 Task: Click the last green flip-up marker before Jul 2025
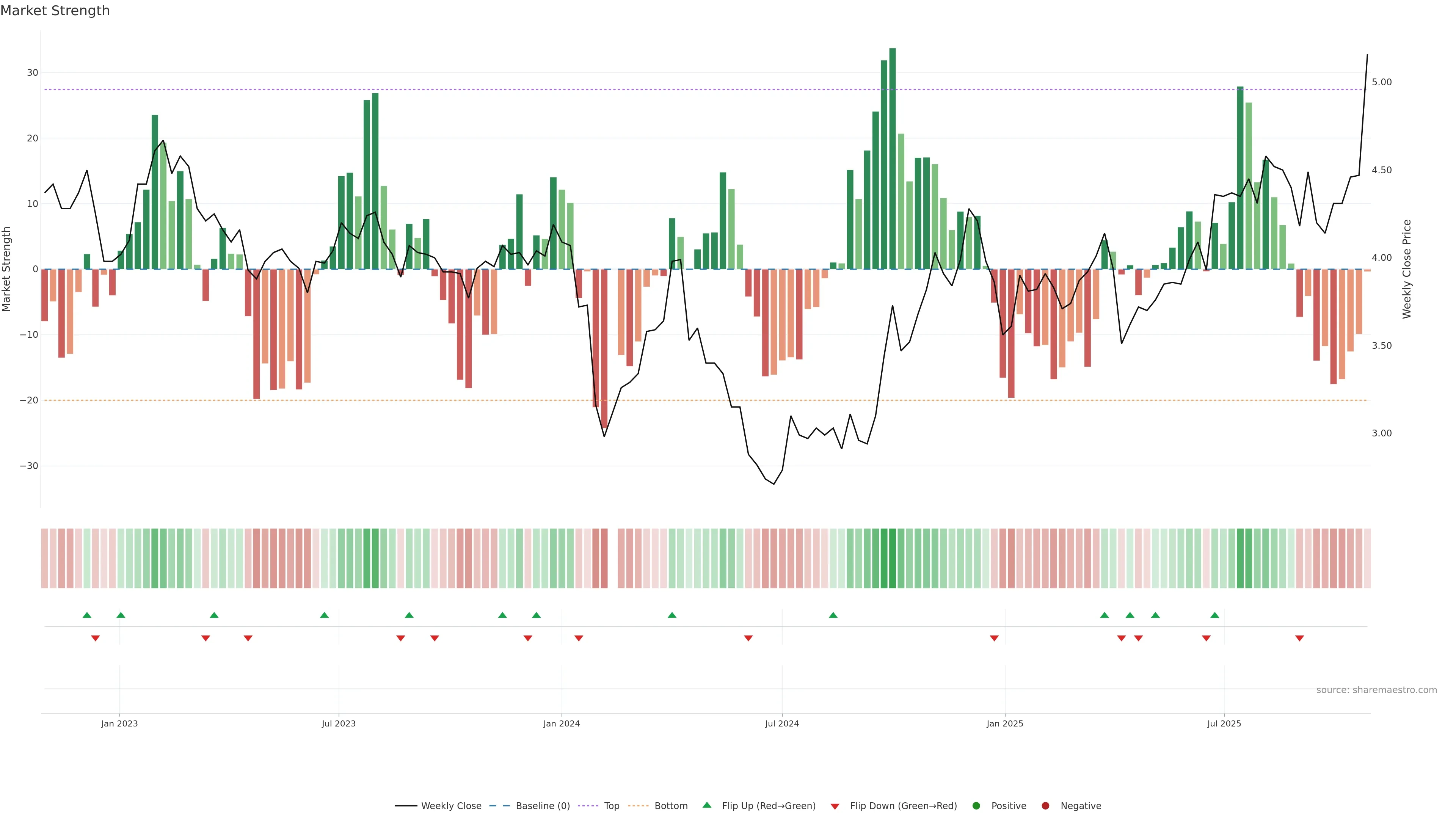1214,615
